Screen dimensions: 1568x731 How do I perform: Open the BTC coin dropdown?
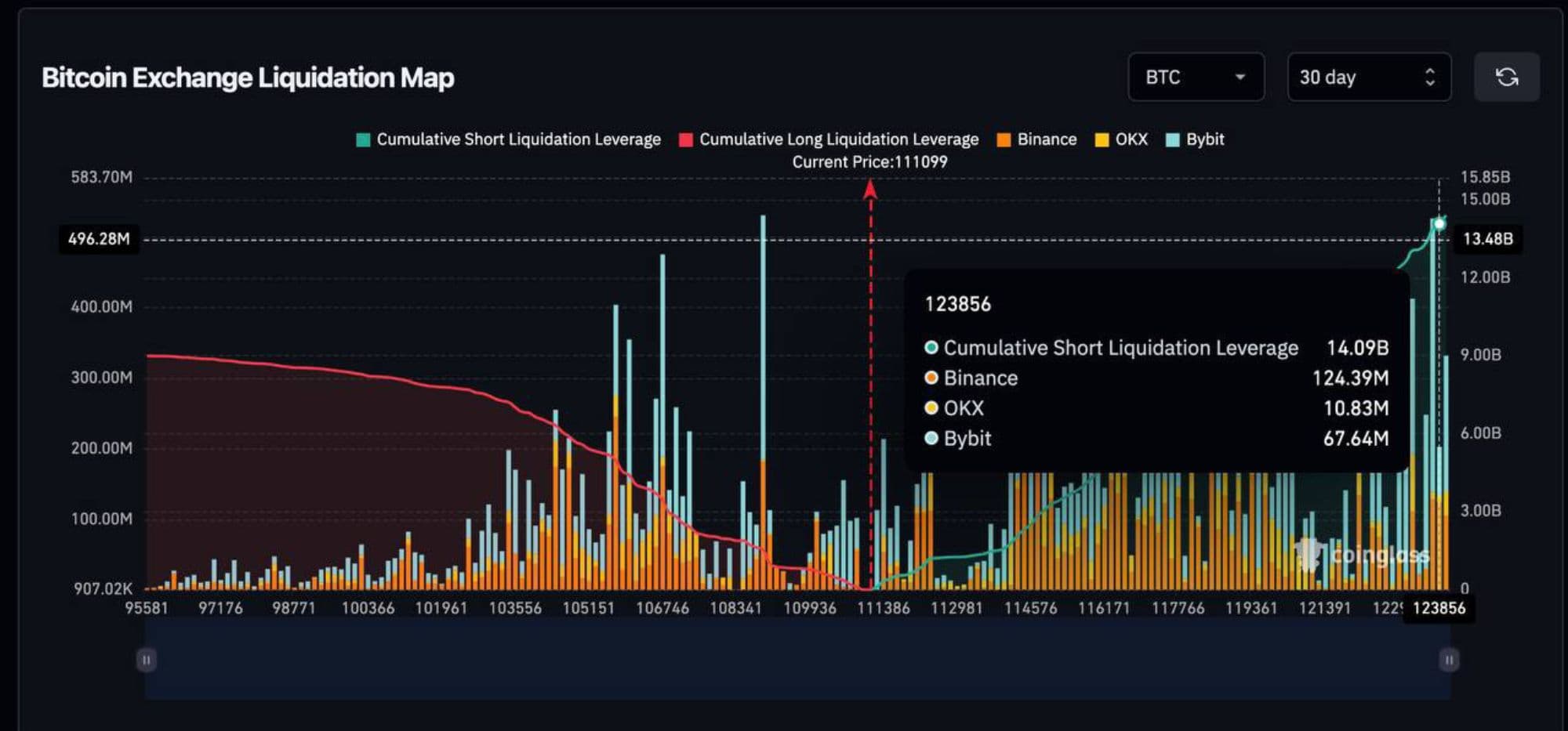tap(1195, 77)
